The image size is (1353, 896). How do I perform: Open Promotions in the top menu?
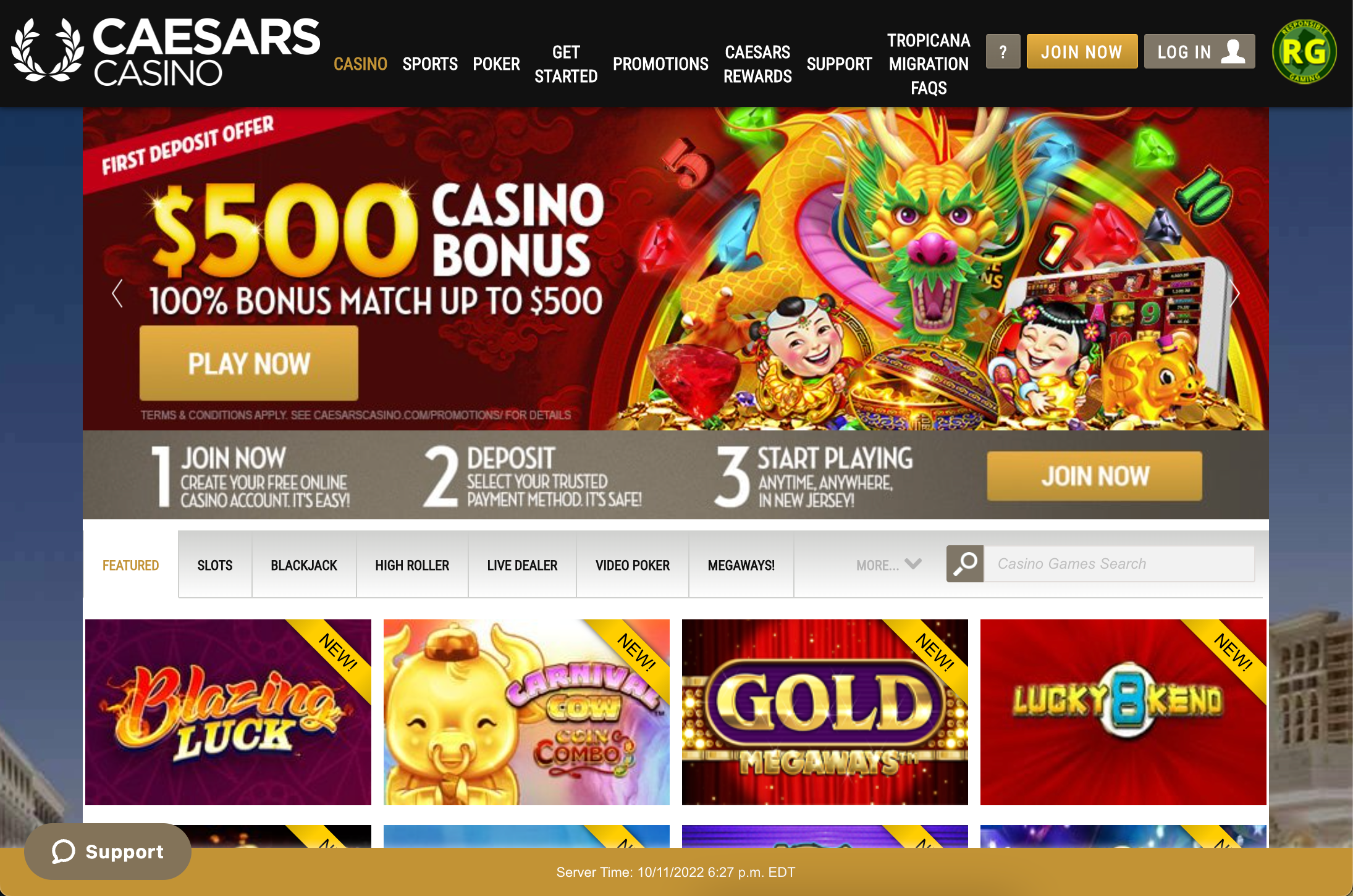(660, 64)
